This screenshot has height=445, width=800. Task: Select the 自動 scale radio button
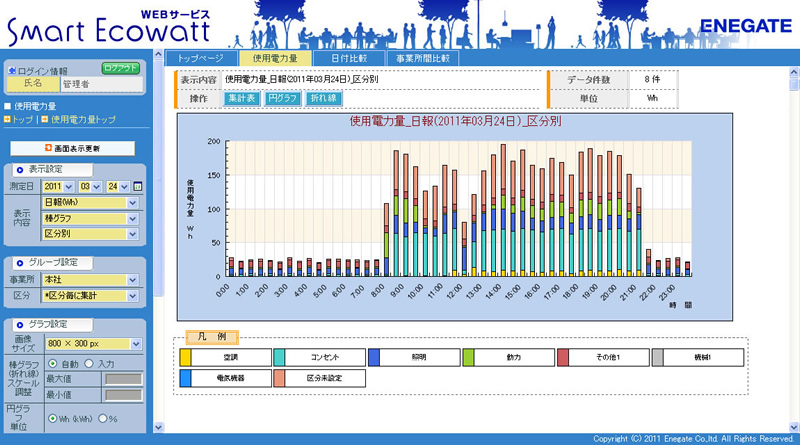(x=53, y=364)
